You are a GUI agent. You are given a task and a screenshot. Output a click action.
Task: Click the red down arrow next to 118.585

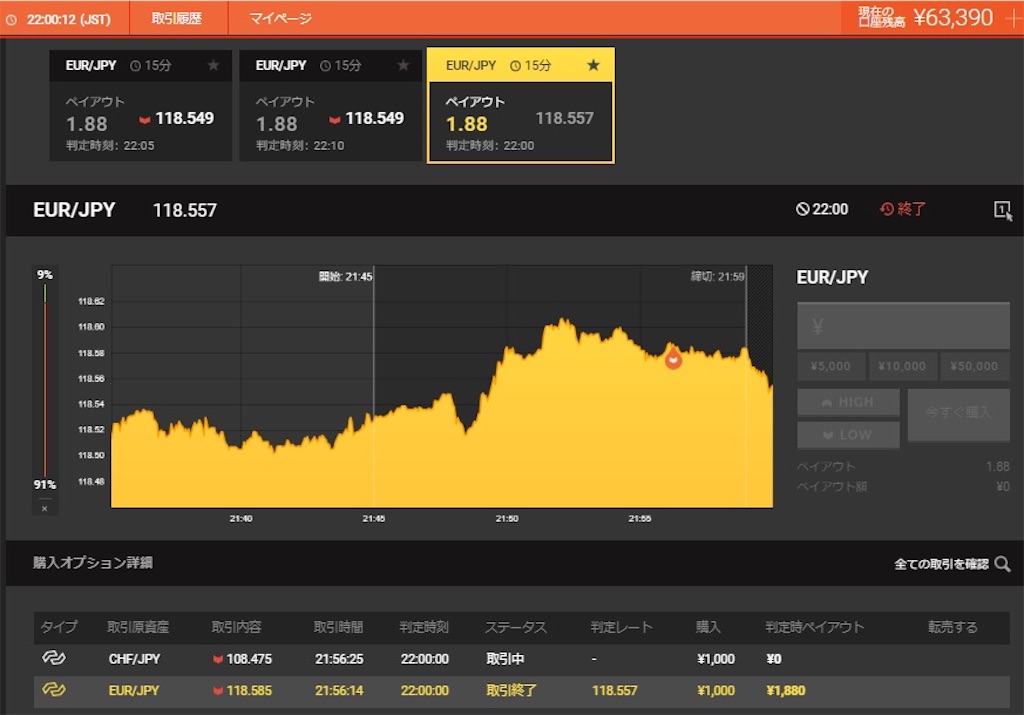(x=218, y=691)
